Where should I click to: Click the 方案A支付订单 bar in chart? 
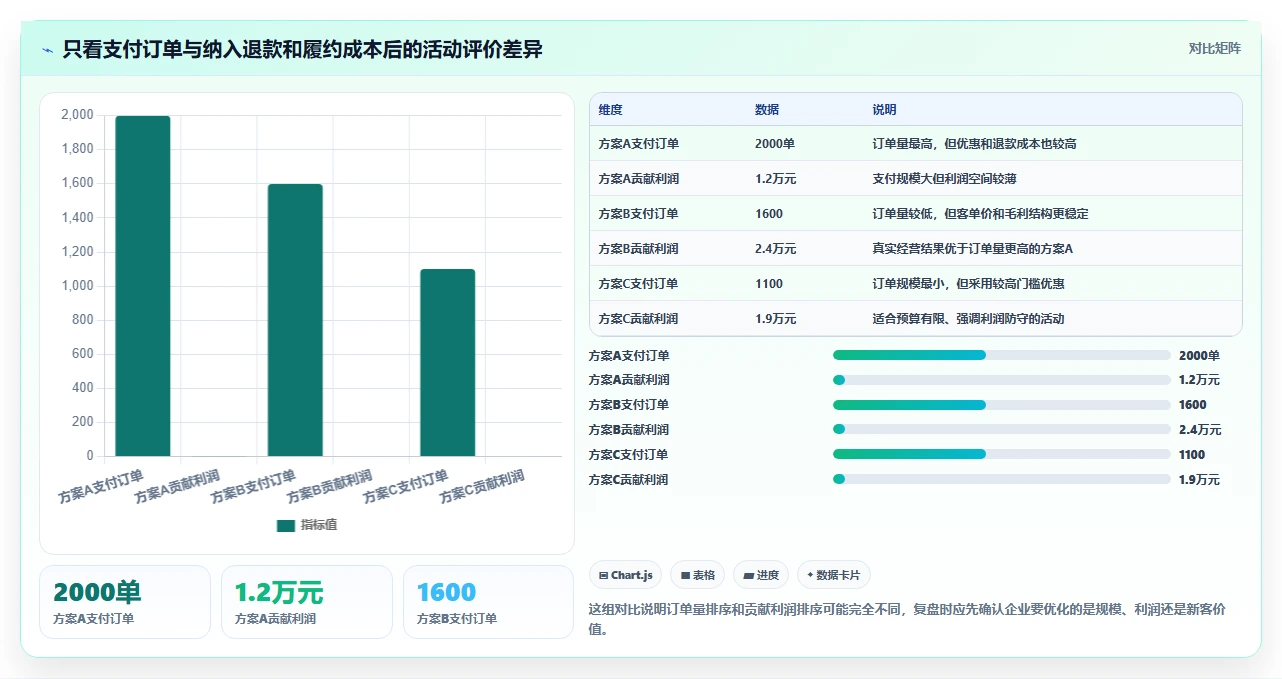coord(143,286)
